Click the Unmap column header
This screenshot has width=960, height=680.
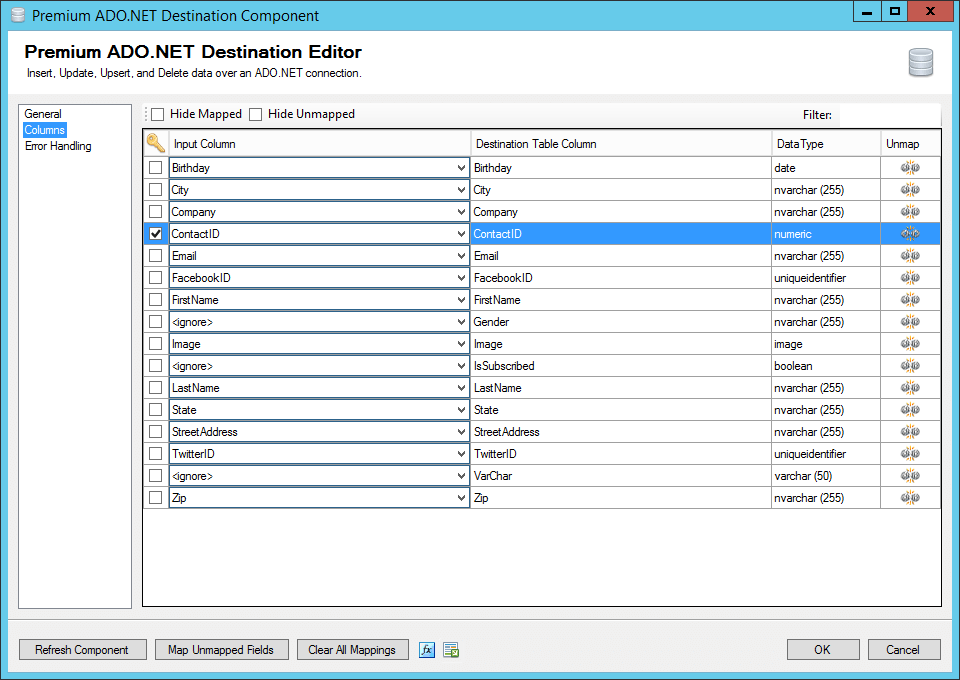910,144
